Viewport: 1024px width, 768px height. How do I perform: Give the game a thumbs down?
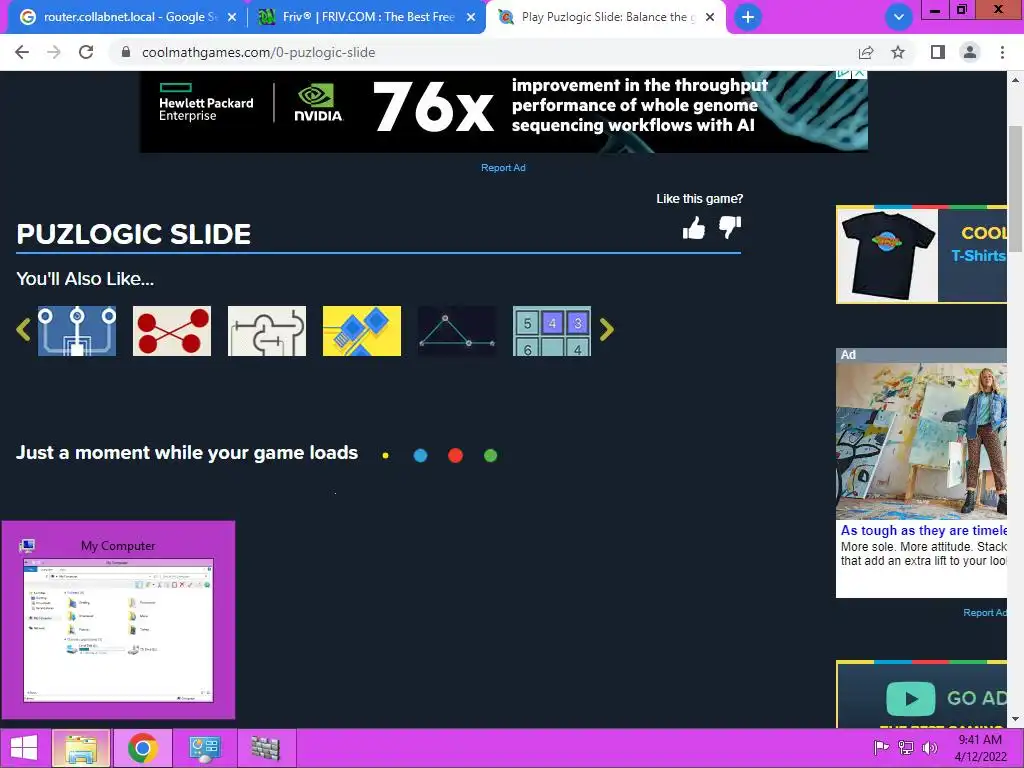coord(729,227)
